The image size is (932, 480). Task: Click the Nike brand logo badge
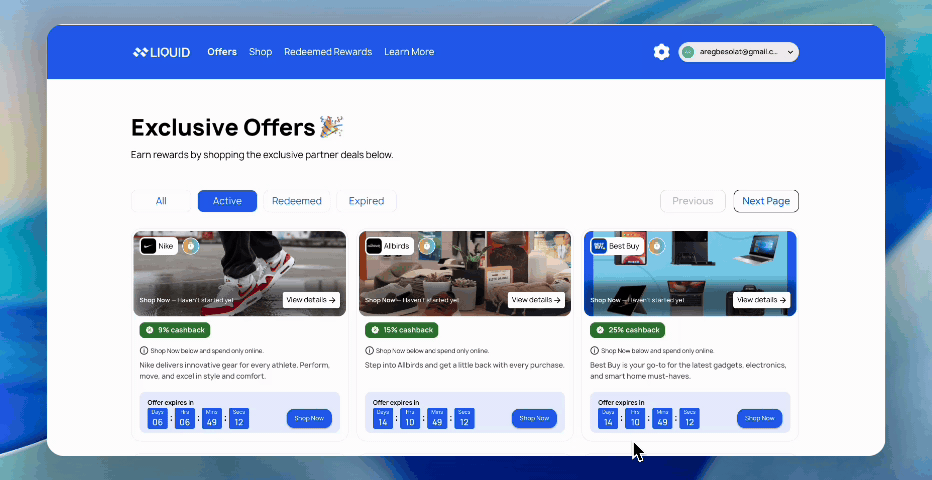159,246
